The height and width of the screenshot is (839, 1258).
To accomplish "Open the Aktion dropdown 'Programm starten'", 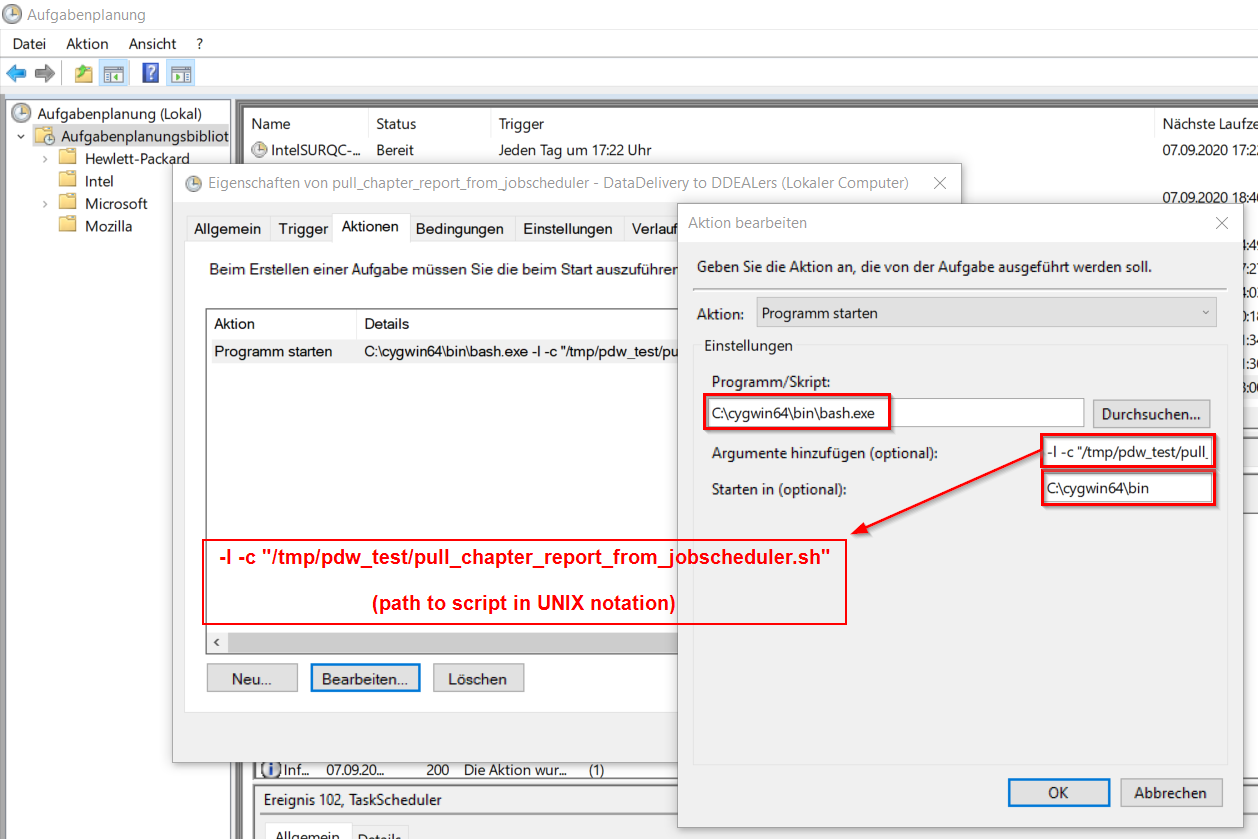I will 986,313.
